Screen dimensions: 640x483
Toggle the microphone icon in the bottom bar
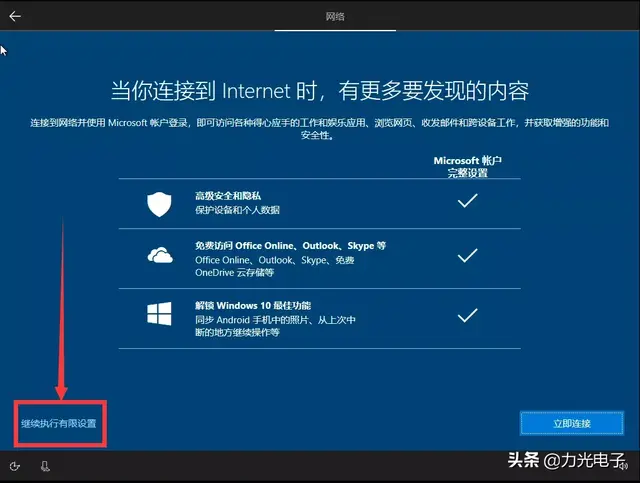point(45,466)
